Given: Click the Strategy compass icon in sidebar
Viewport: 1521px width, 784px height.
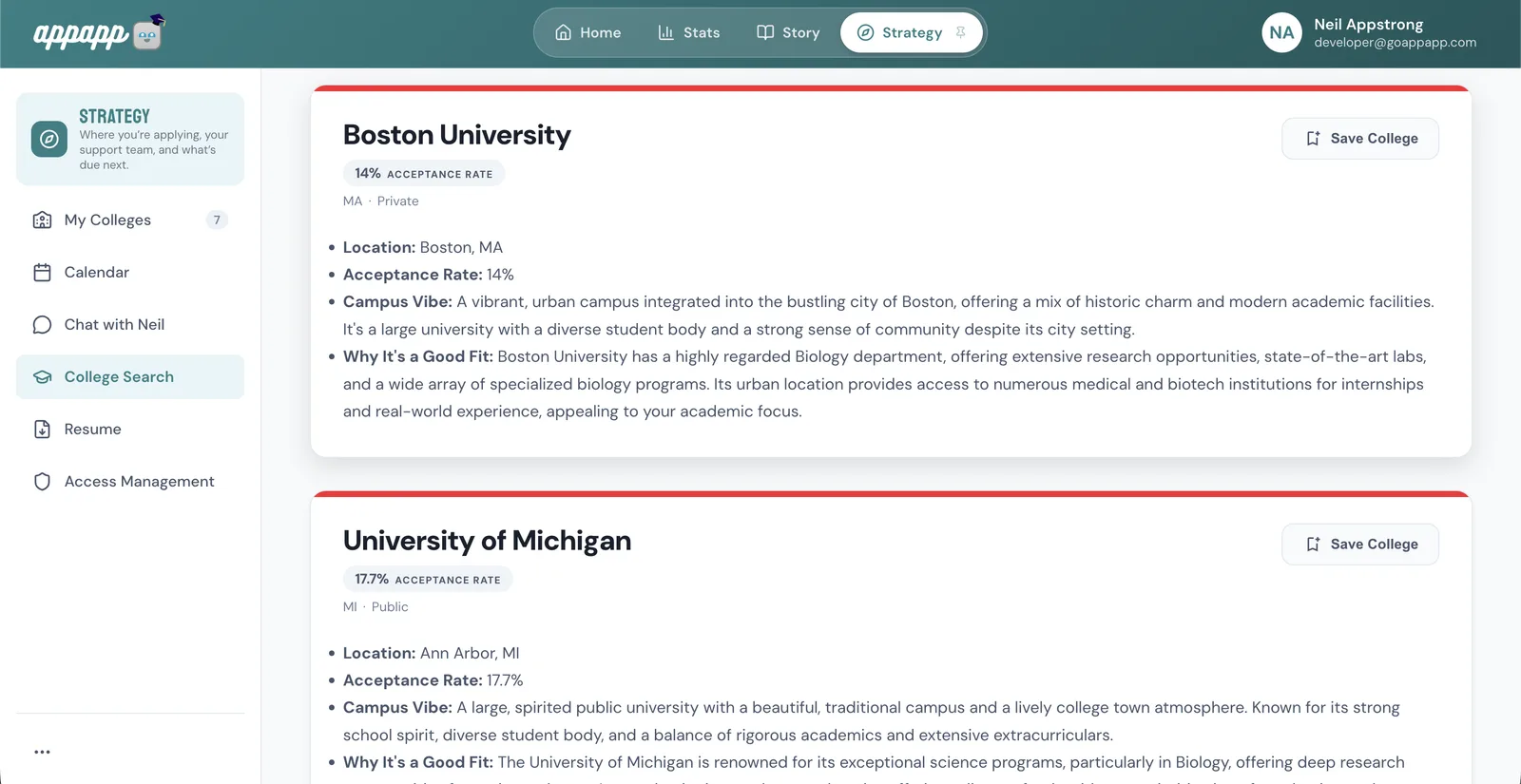Looking at the screenshot, I should point(49,139).
